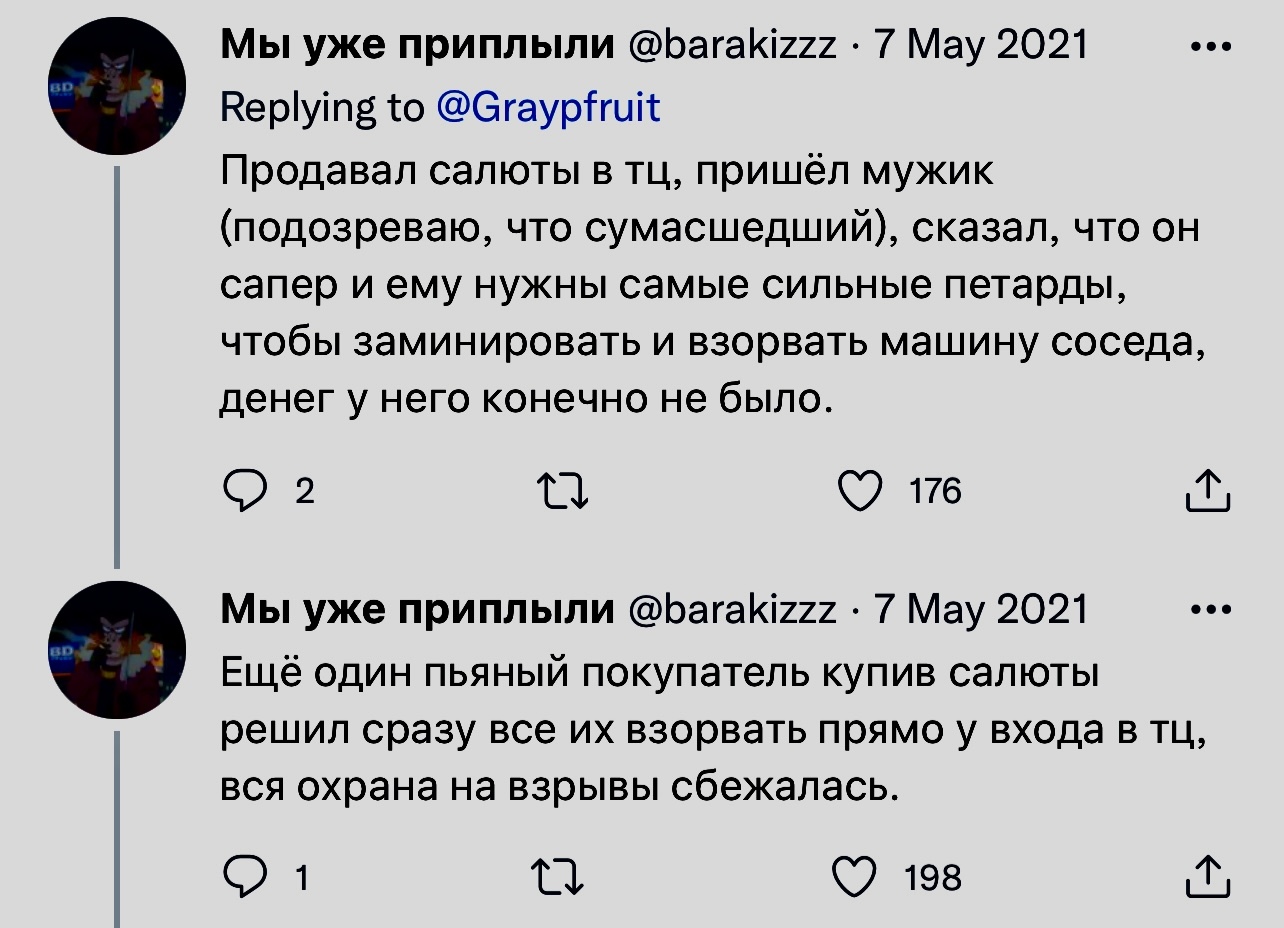This screenshot has width=1284, height=928.
Task: Open the first tweet's author name "Мы уже приплыли"
Action: pos(417,46)
